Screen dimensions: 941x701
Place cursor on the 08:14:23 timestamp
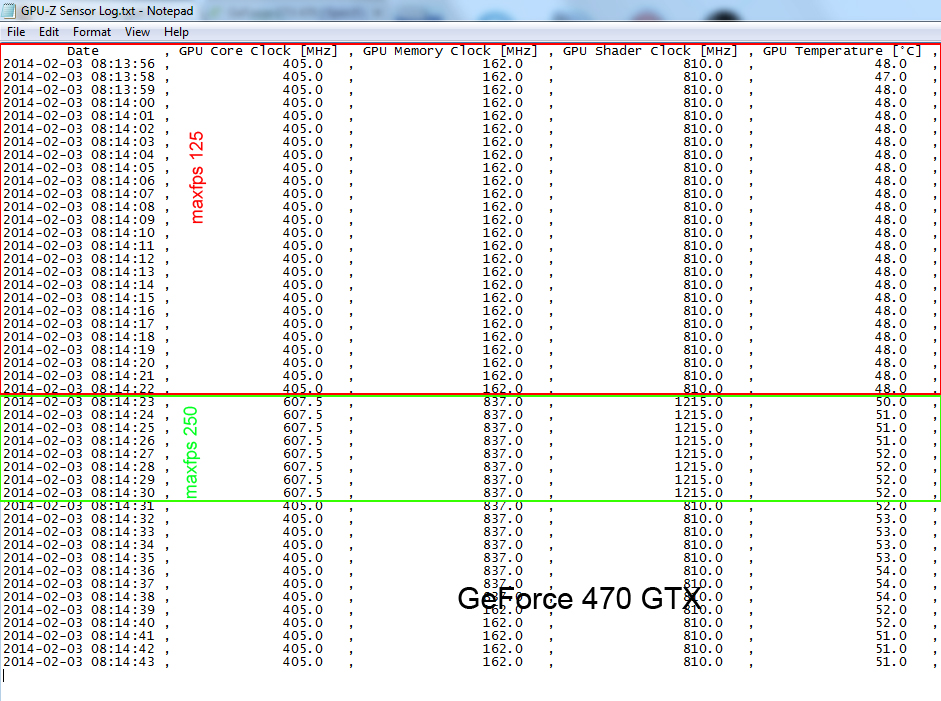tap(122, 401)
